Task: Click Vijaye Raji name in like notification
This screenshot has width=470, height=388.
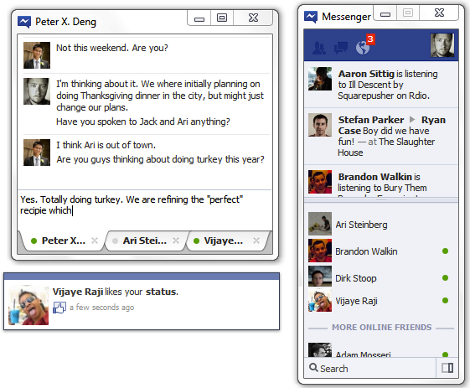Action: [x=78, y=292]
